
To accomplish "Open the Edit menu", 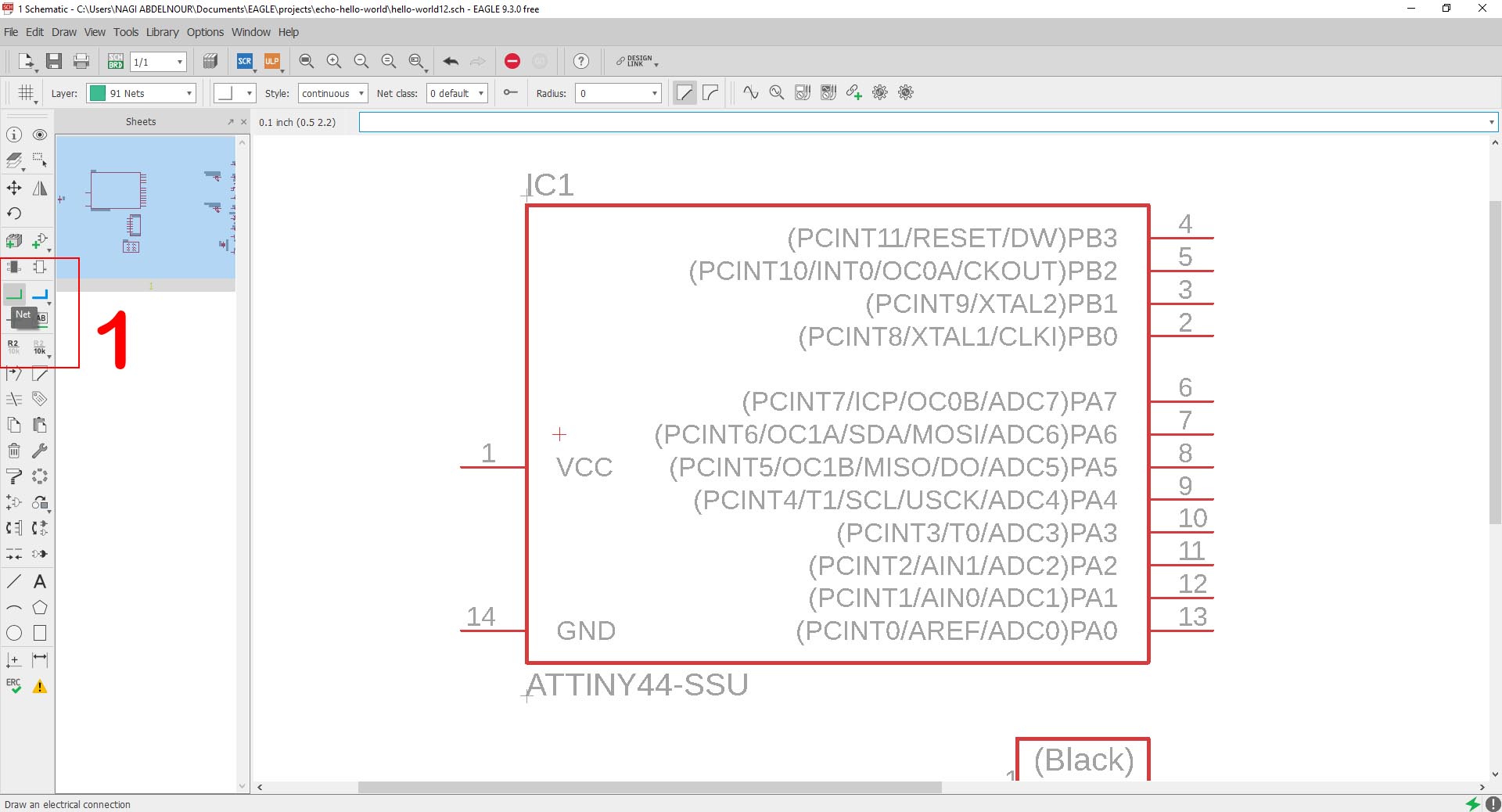I will click(x=34, y=32).
